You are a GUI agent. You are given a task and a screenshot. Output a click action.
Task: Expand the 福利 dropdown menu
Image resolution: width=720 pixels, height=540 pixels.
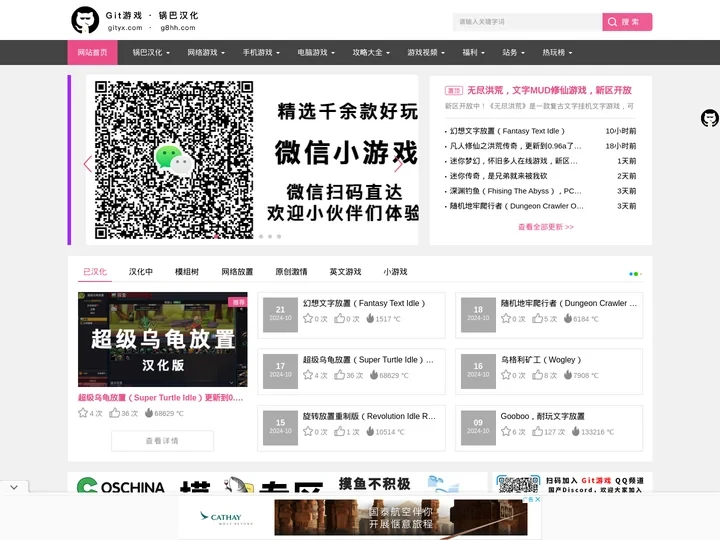click(473, 52)
